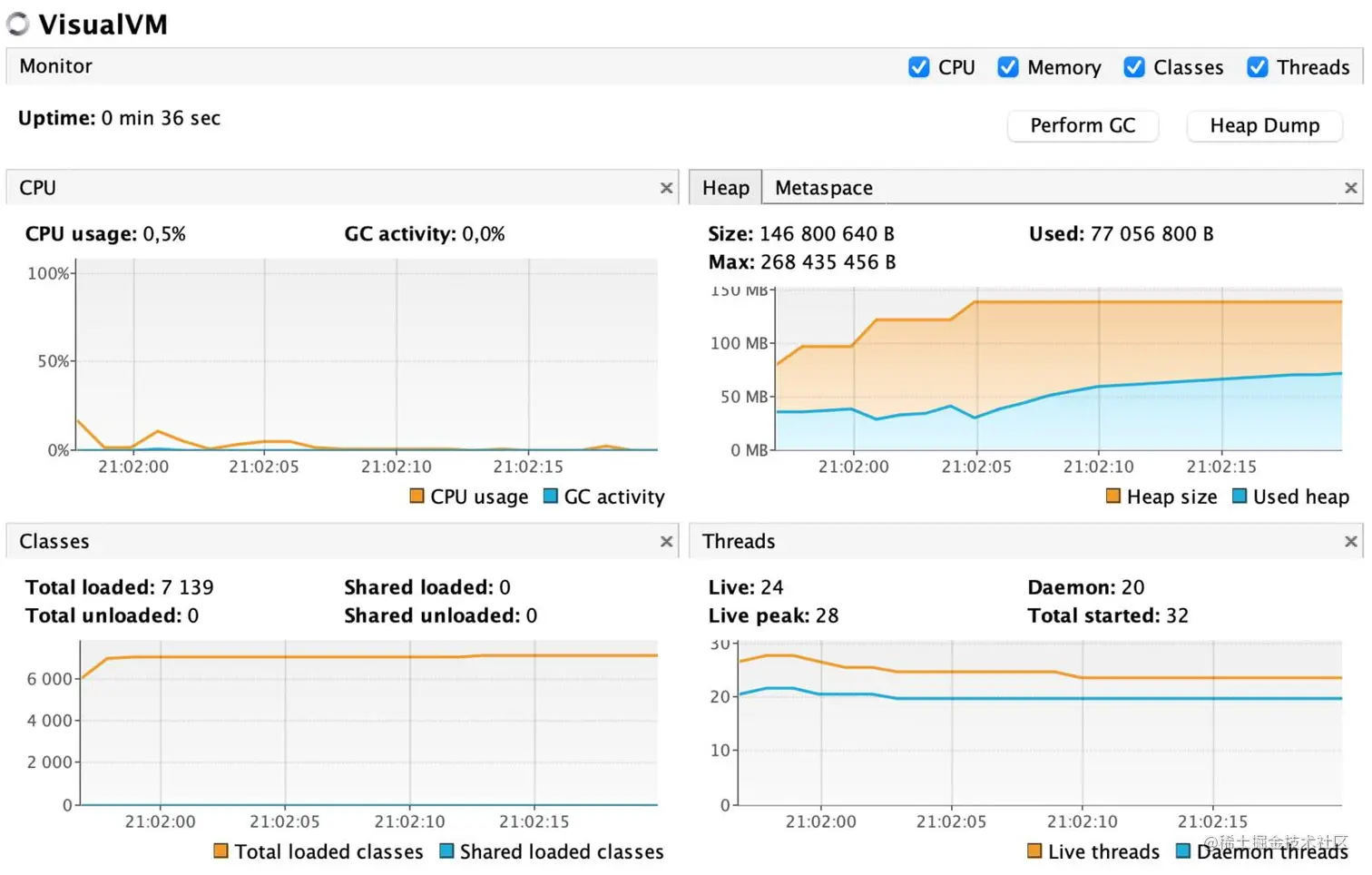Disable the Threads checkbox

click(1258, 66)
